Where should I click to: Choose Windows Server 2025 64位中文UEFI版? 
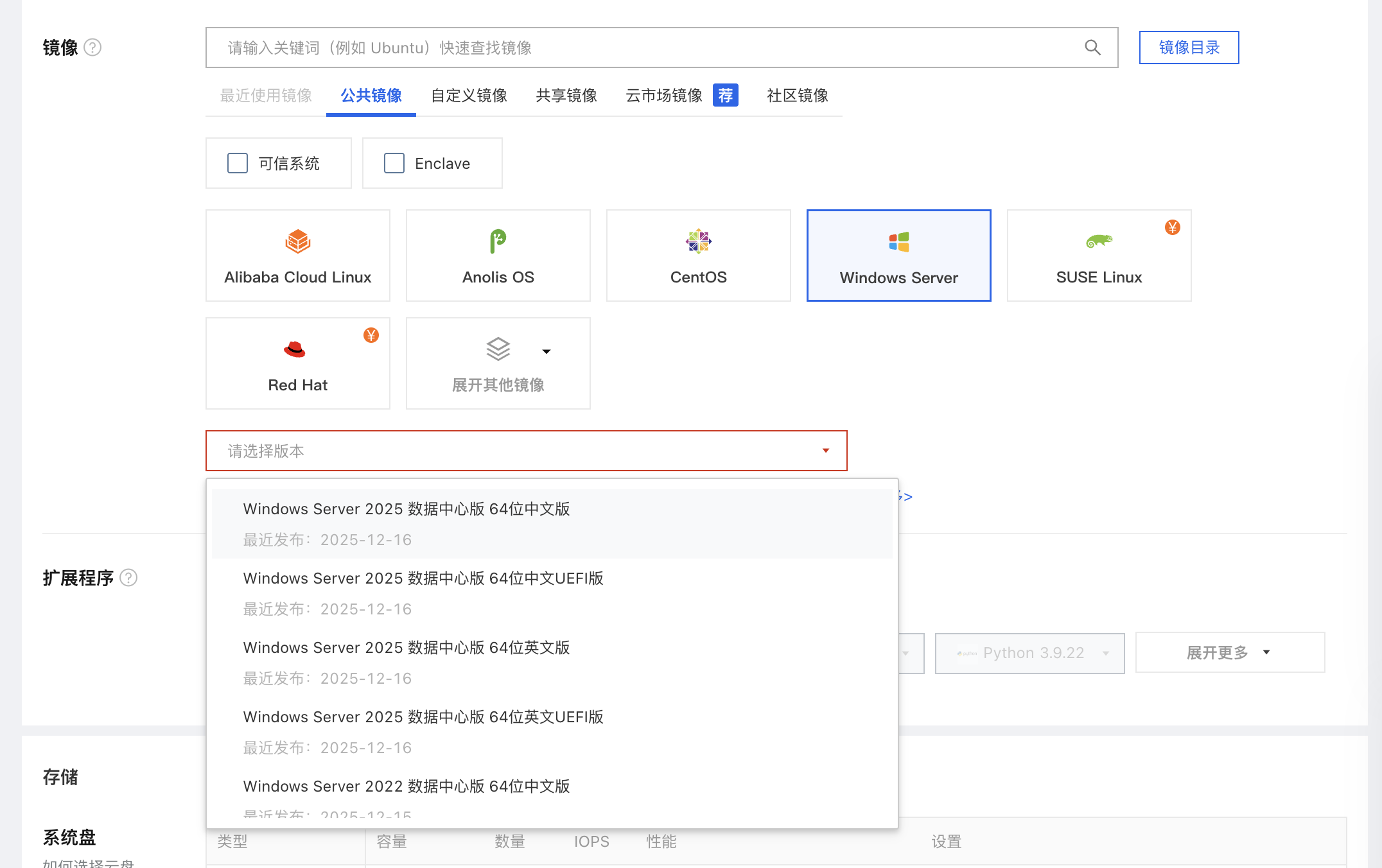tap(552, 593)
